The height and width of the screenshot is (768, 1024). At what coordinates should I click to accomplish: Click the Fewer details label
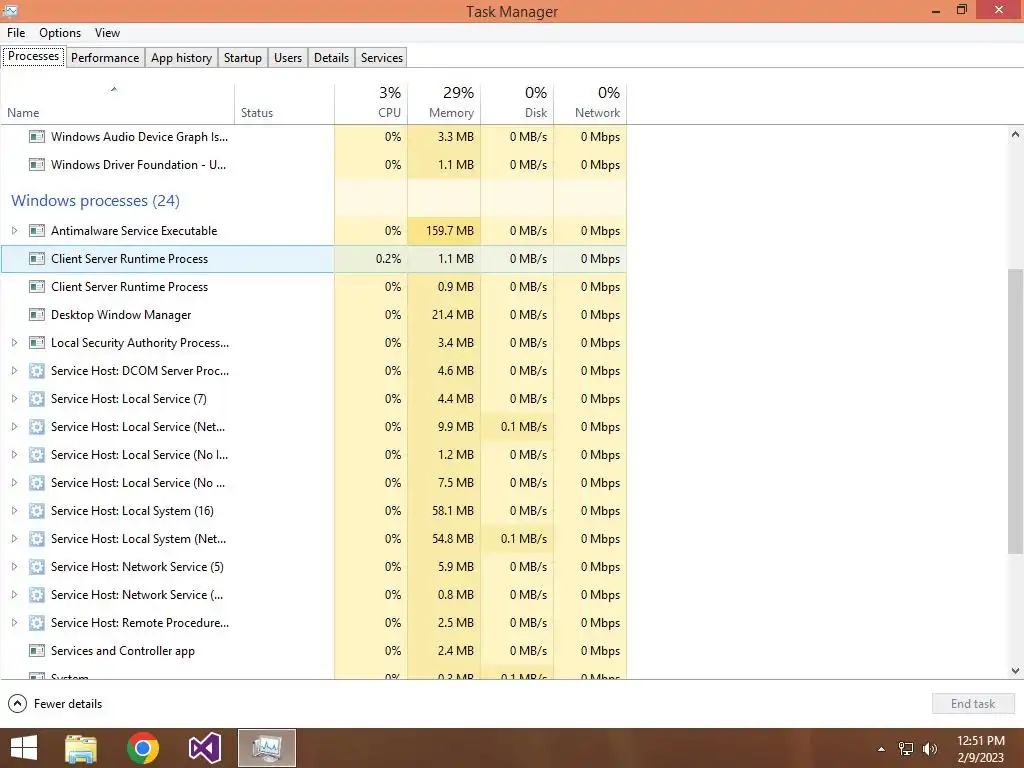pyautogui.click(x=68, y=704)
